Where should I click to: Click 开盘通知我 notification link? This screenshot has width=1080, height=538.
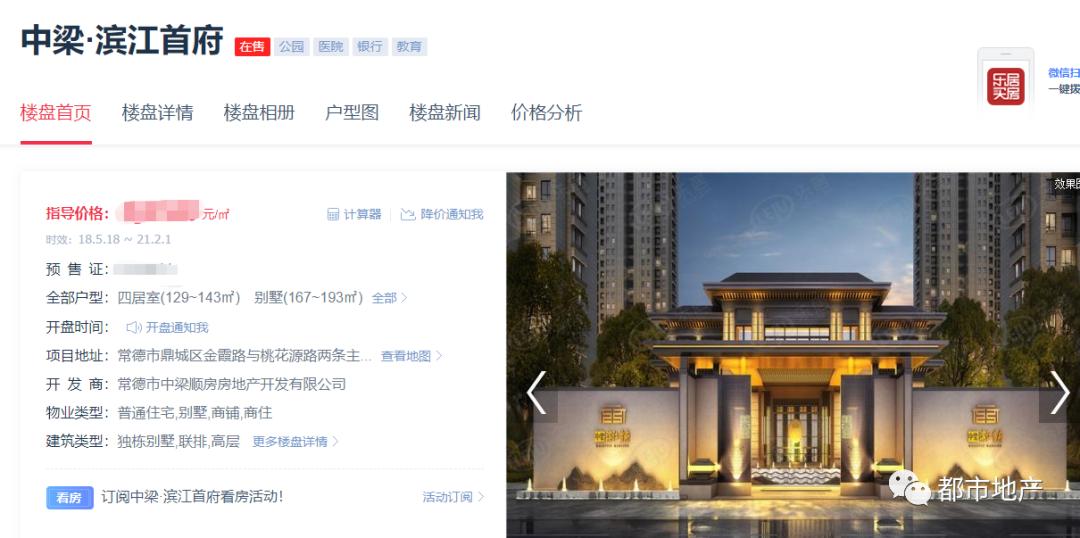[x=177, y=327]
